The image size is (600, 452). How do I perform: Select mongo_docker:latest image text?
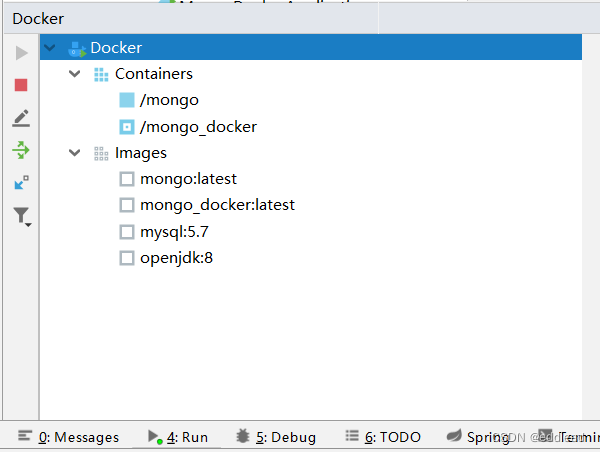click(x=217, y=205)
